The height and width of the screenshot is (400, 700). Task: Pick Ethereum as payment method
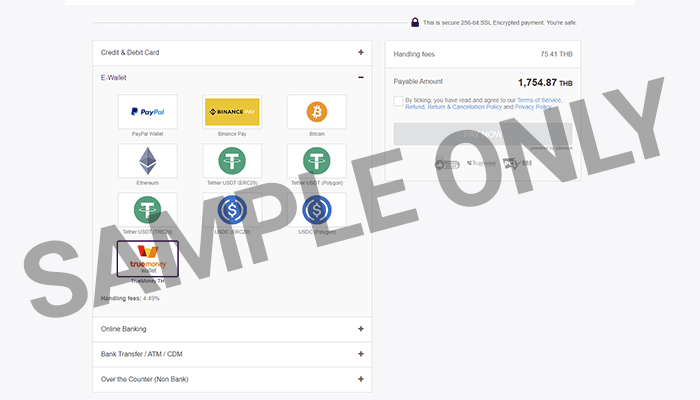point(147,160)
